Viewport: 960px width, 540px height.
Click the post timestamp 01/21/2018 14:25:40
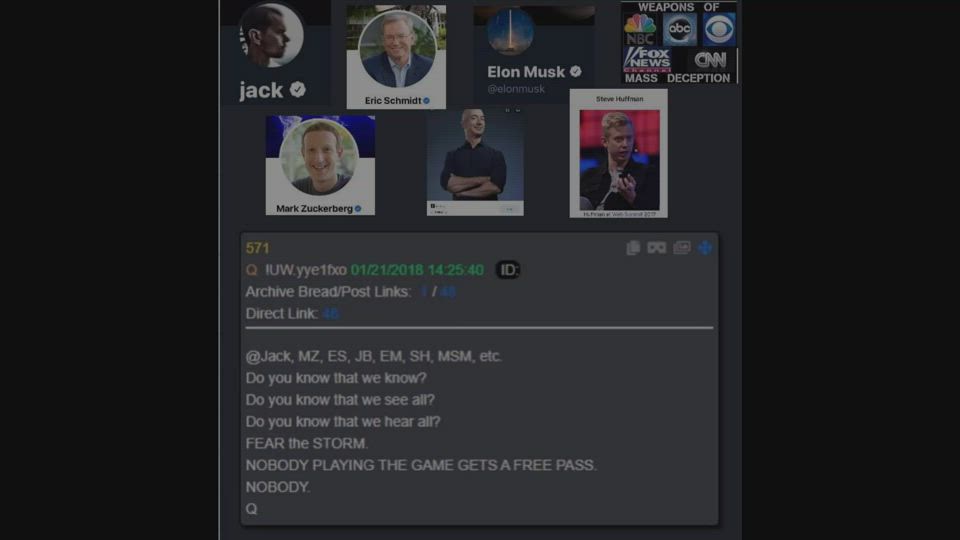tap(417, 270)
